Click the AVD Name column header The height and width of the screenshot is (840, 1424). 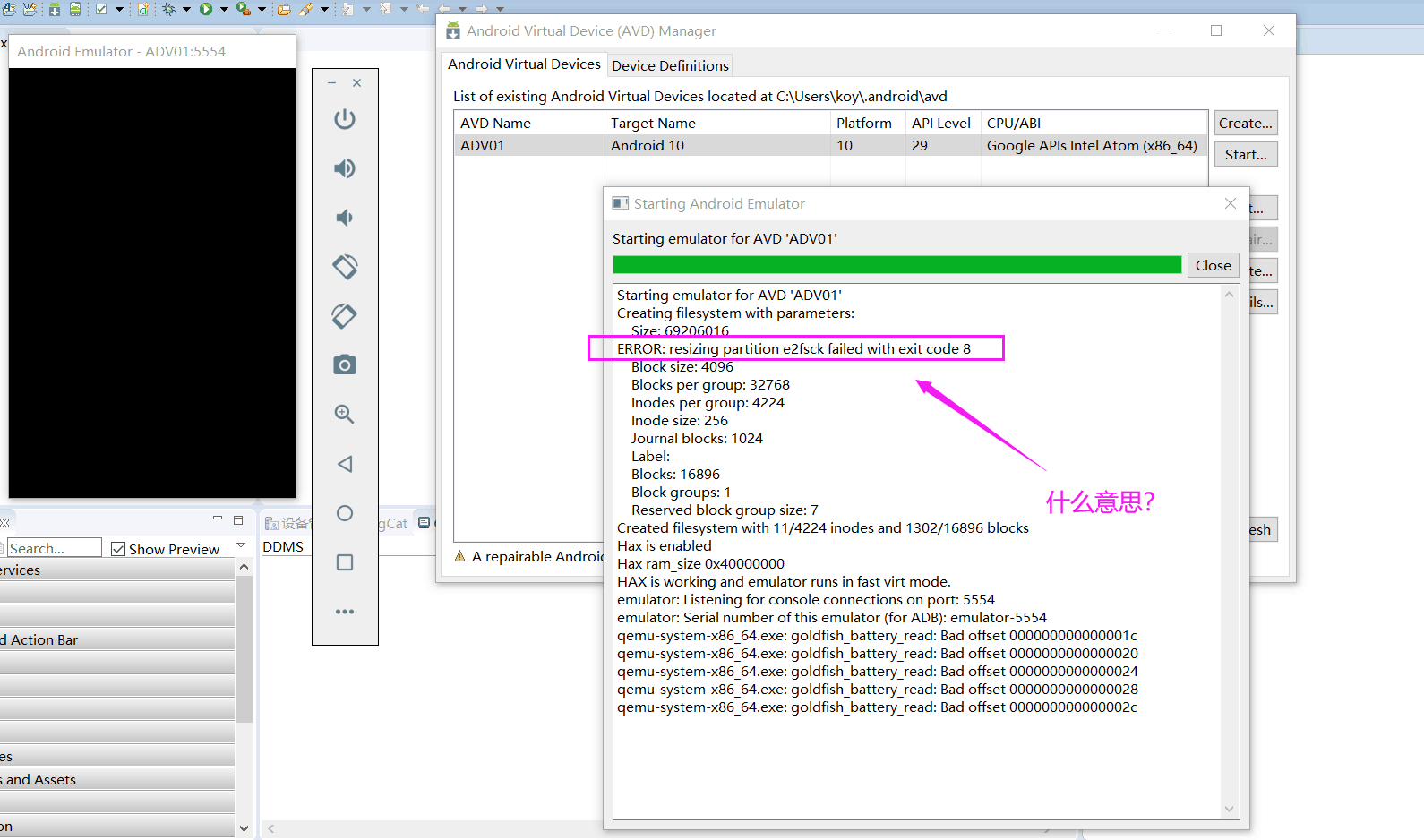coord(529,123)
